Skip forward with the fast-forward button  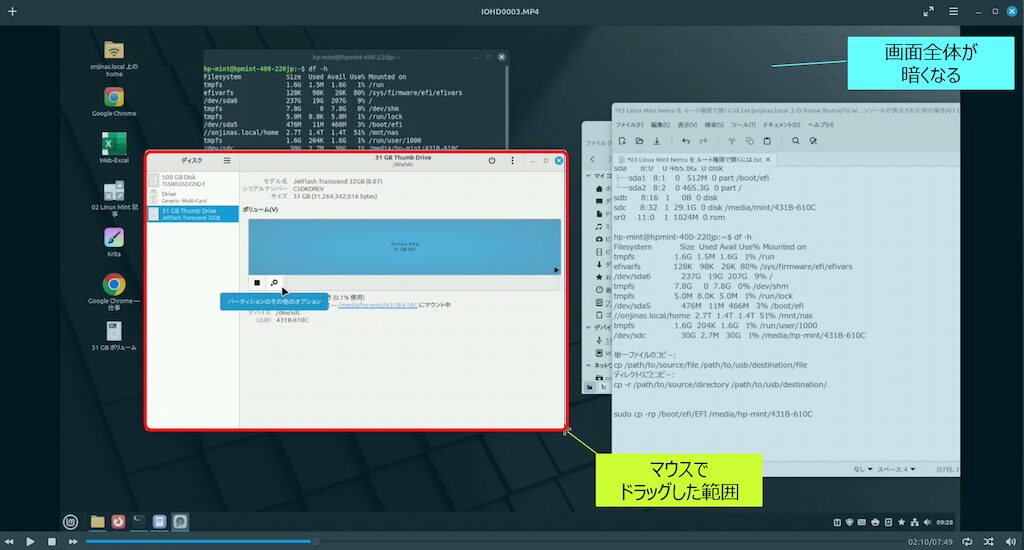[74, 541]
